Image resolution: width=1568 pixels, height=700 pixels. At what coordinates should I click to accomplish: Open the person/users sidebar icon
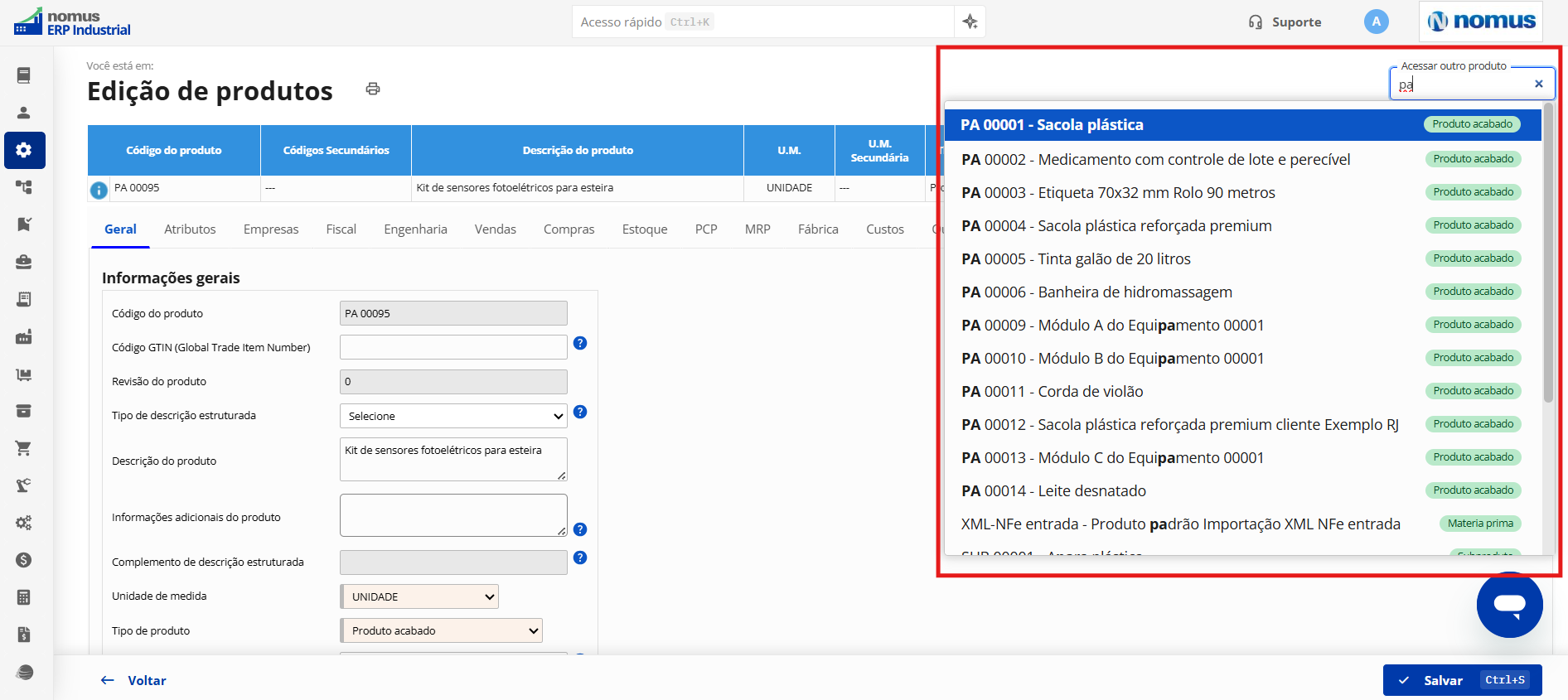(x=24, y=113)
